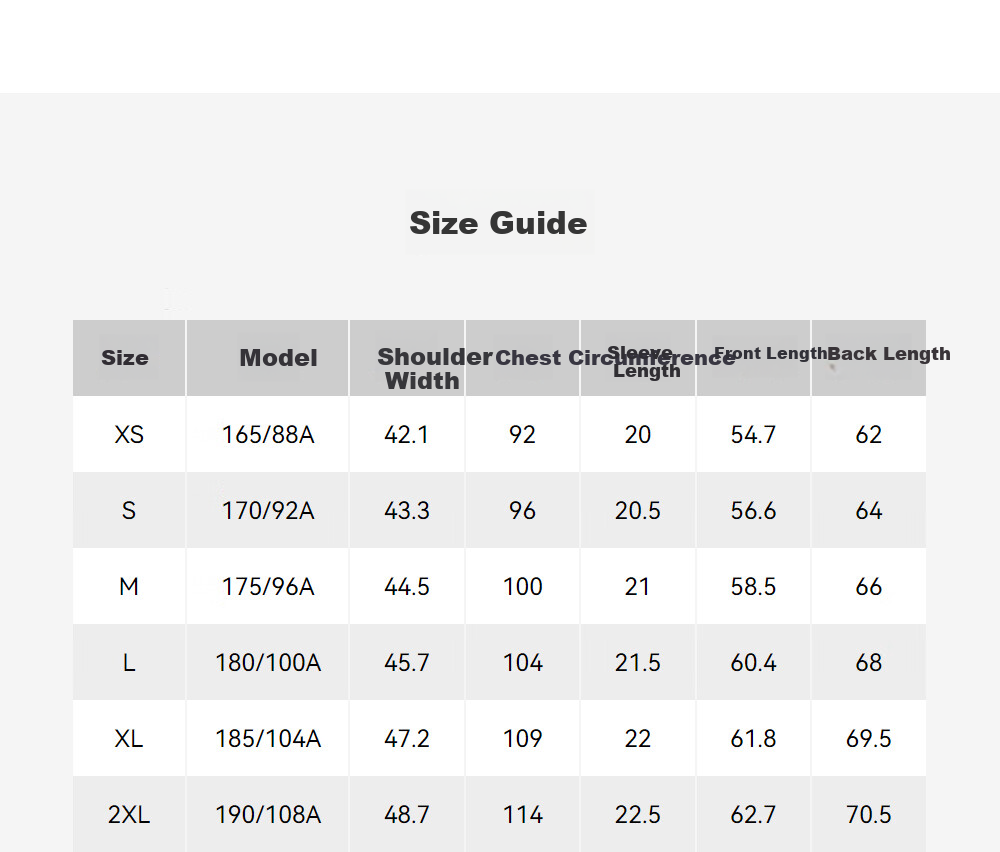Select chest circumference "104" in row L
The height and width of the screenshot is (852, 1000).
pos(522,663)
